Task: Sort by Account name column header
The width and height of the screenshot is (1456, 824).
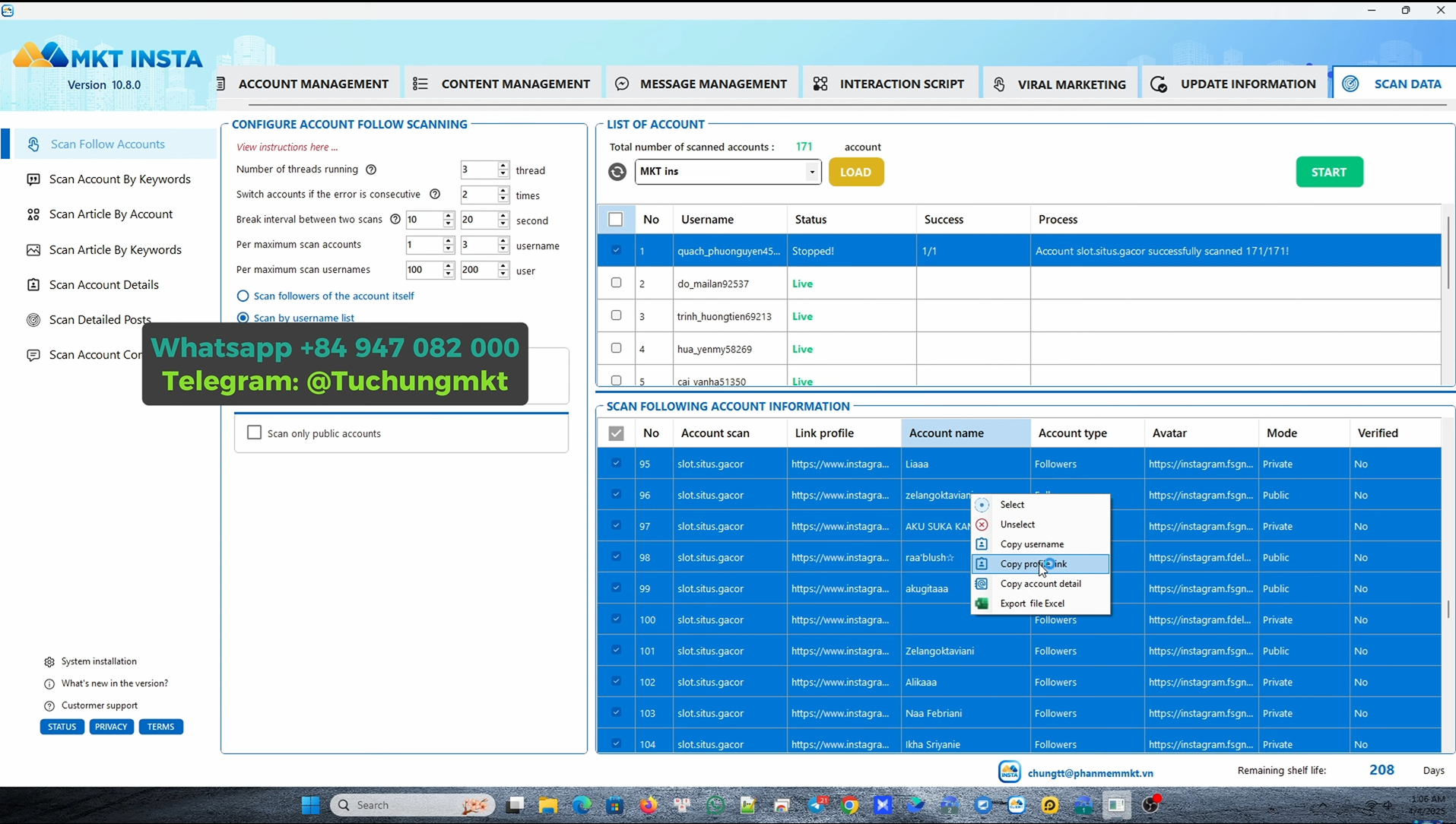Action: (x=966, y=433)
